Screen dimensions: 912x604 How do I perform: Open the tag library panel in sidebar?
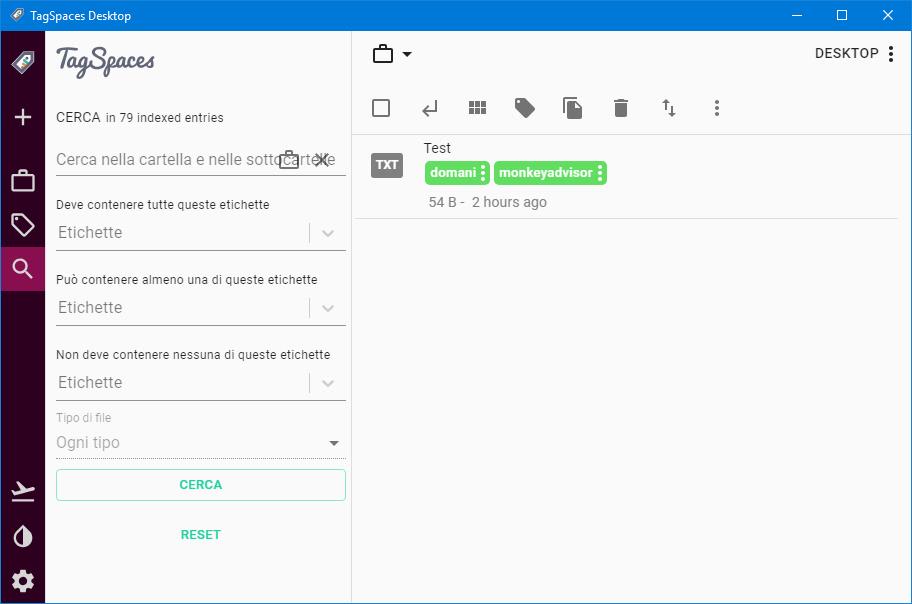(23, 225)
